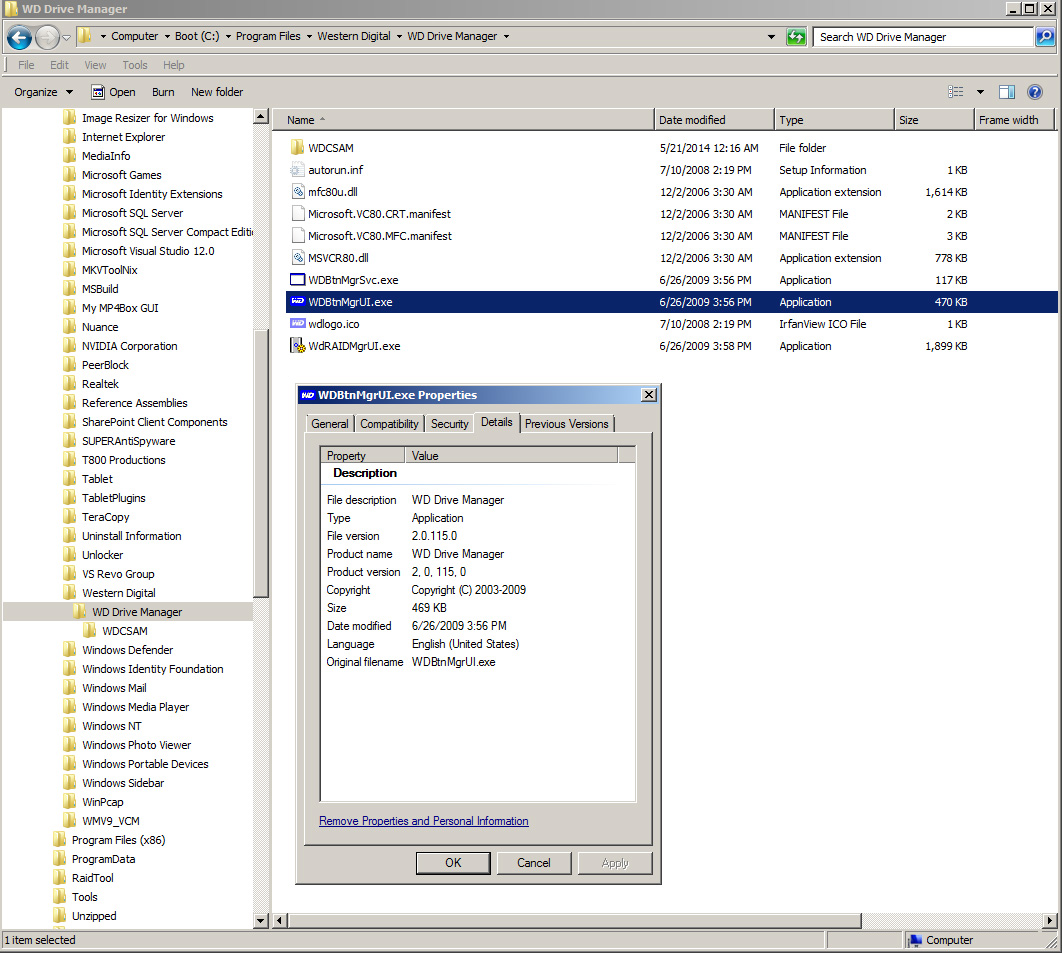Expand recent pages dropdown next to Forward

click(x=66, y=37)
